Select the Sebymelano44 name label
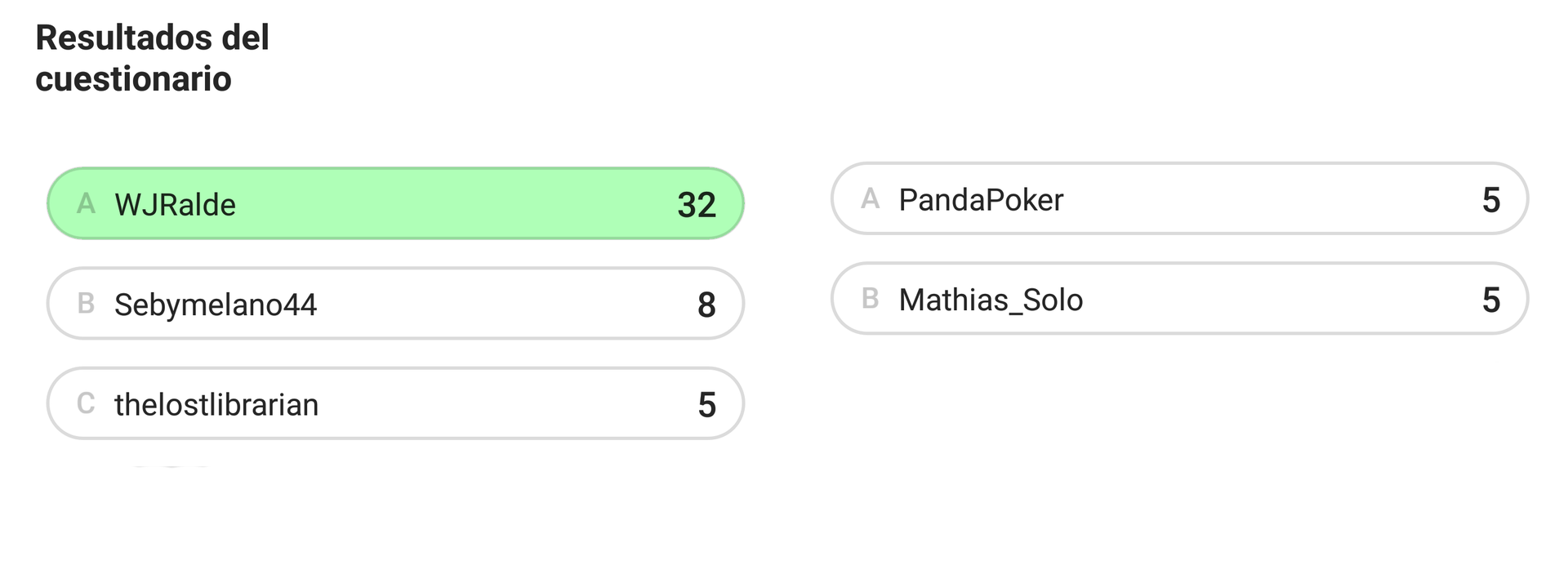1568x574 pixels. 216,305
